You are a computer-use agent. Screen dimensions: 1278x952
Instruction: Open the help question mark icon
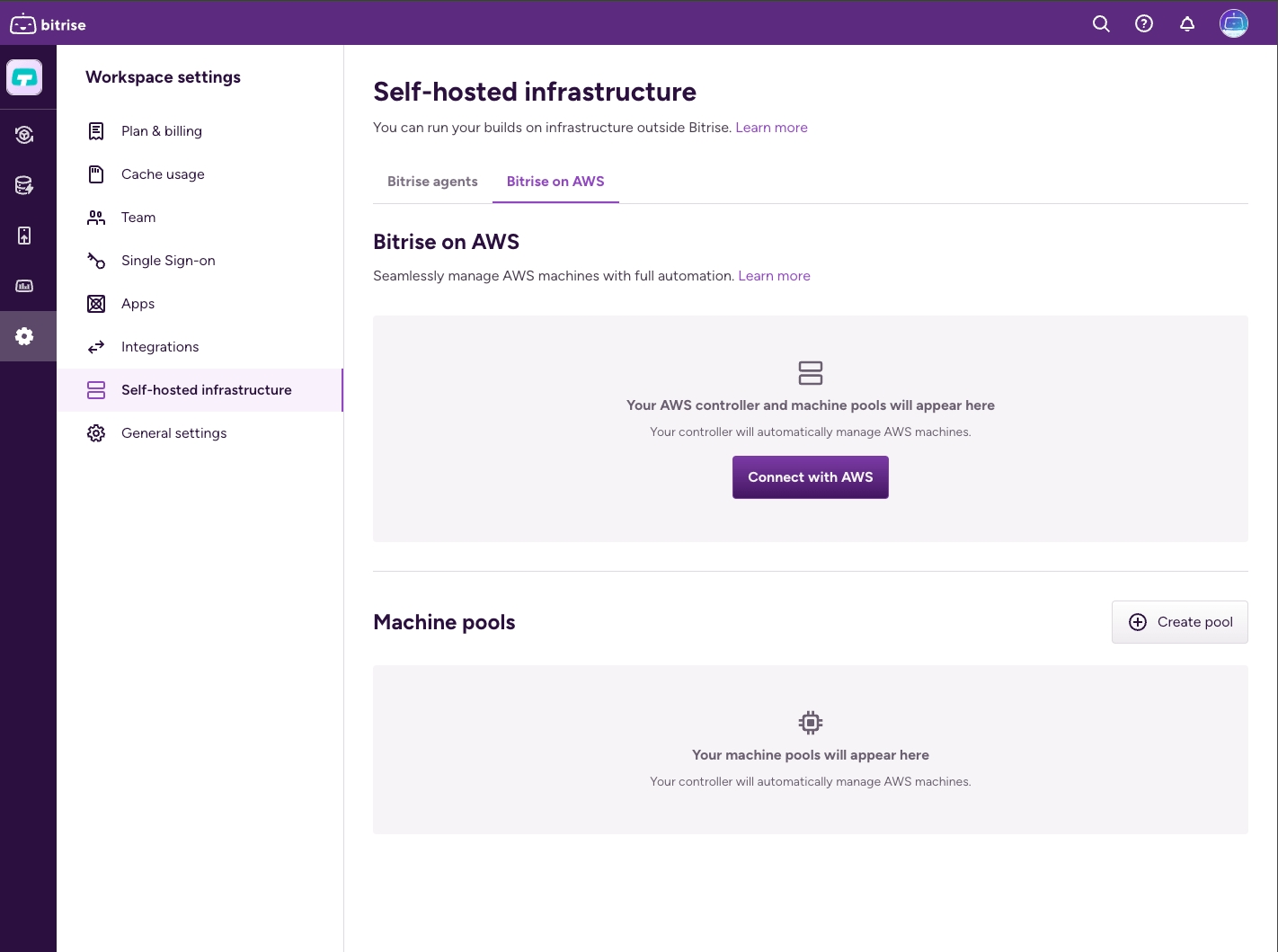(x=1144, y=24)
